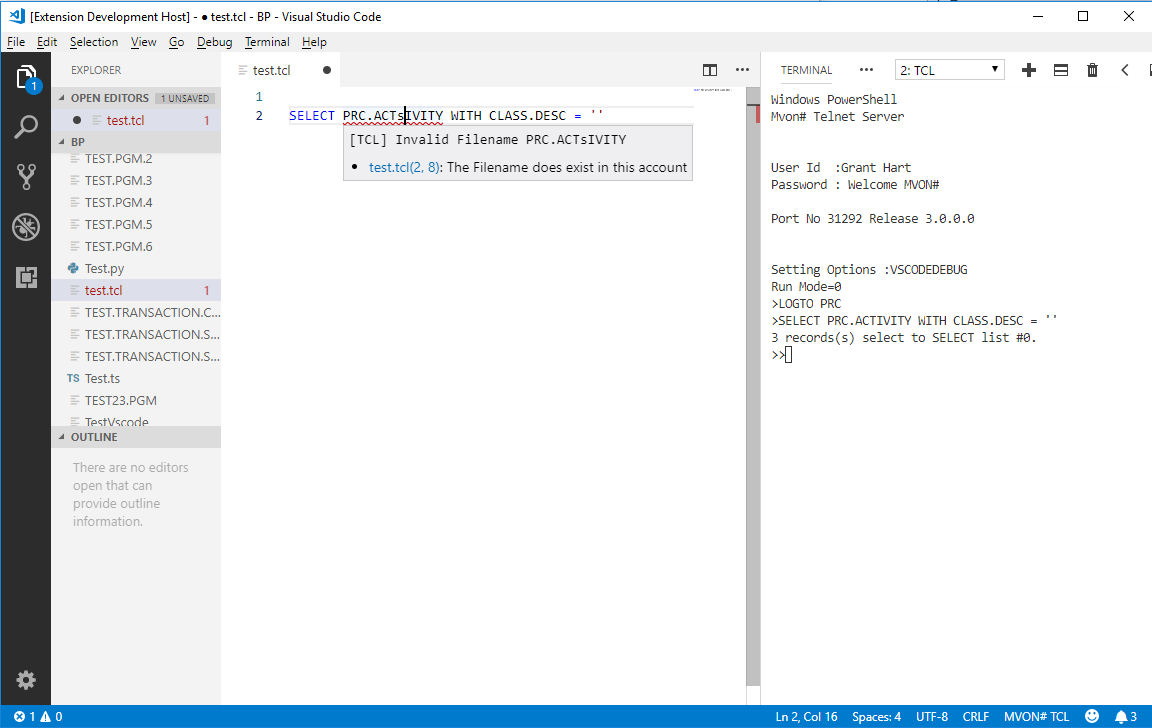This screenshot has height=728, width=1152.
Task: Click CLASS.DESC in line 2
Action: click(528, 115)
